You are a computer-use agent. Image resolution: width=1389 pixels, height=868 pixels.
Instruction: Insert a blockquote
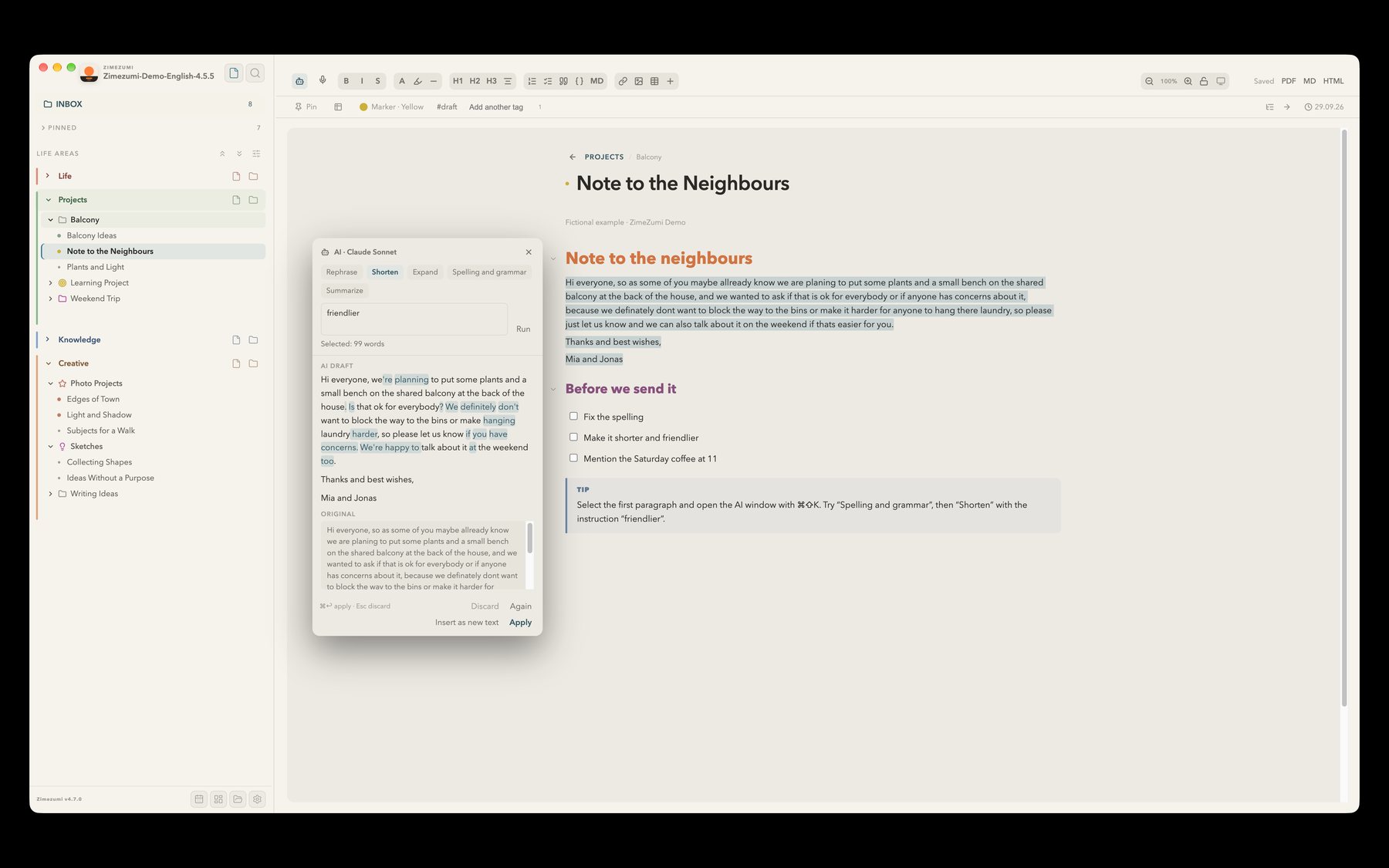click(x=563, y=81)
